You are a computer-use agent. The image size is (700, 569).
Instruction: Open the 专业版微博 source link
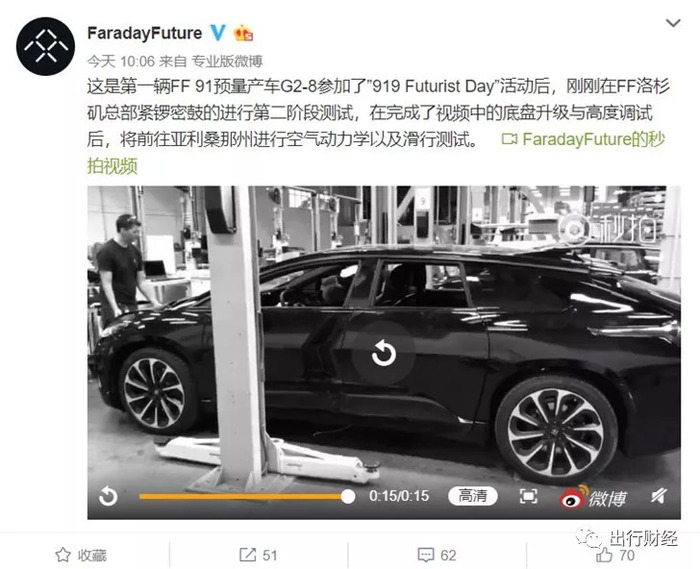[x=227, y=61]
